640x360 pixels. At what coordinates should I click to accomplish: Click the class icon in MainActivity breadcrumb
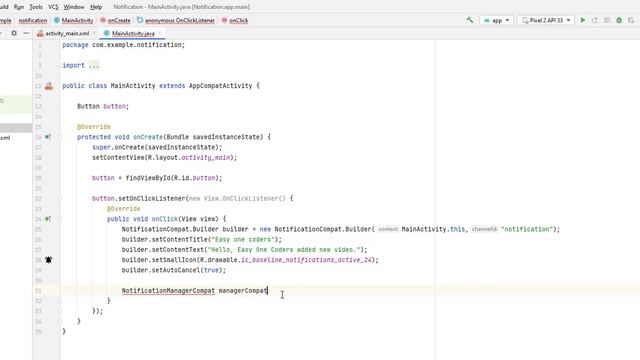tap(57, 20)
